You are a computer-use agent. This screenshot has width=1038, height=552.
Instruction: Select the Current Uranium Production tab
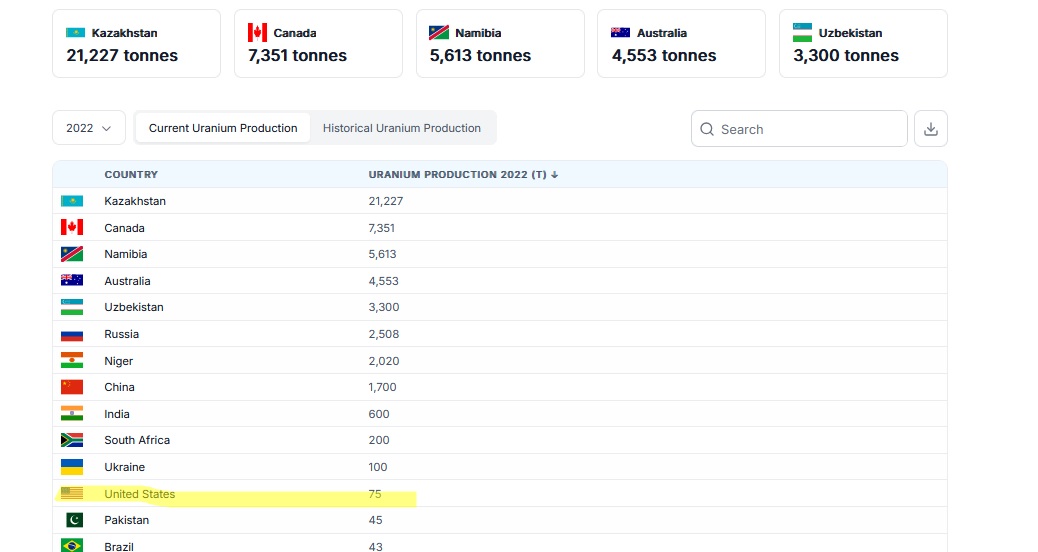pos(223,128)
